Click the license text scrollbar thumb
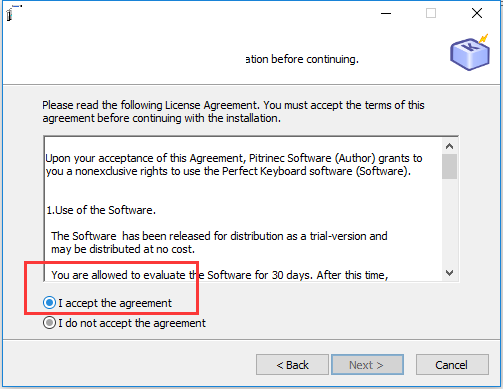 449,166
